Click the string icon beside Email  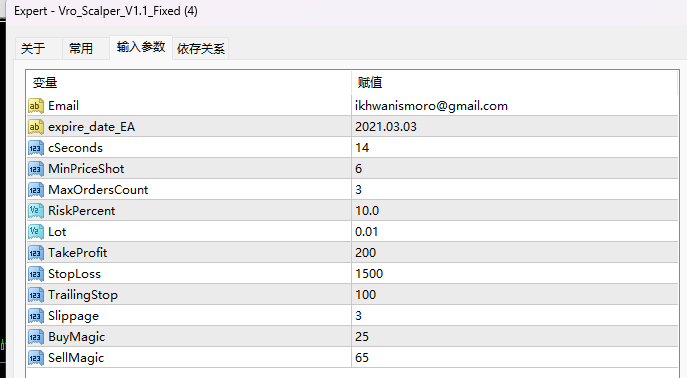tap(35, 106)
